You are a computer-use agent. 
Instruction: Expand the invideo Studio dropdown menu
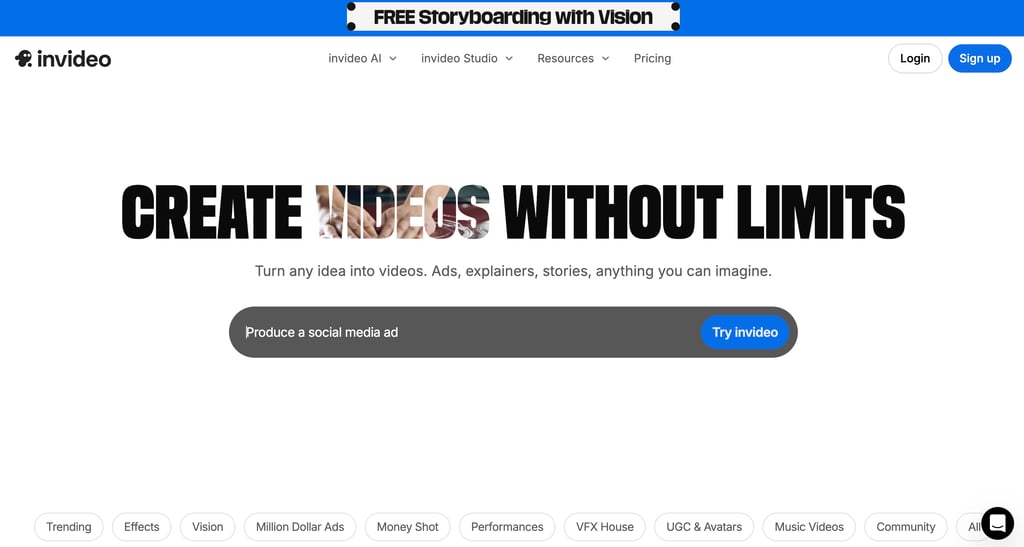coord(467,59)
